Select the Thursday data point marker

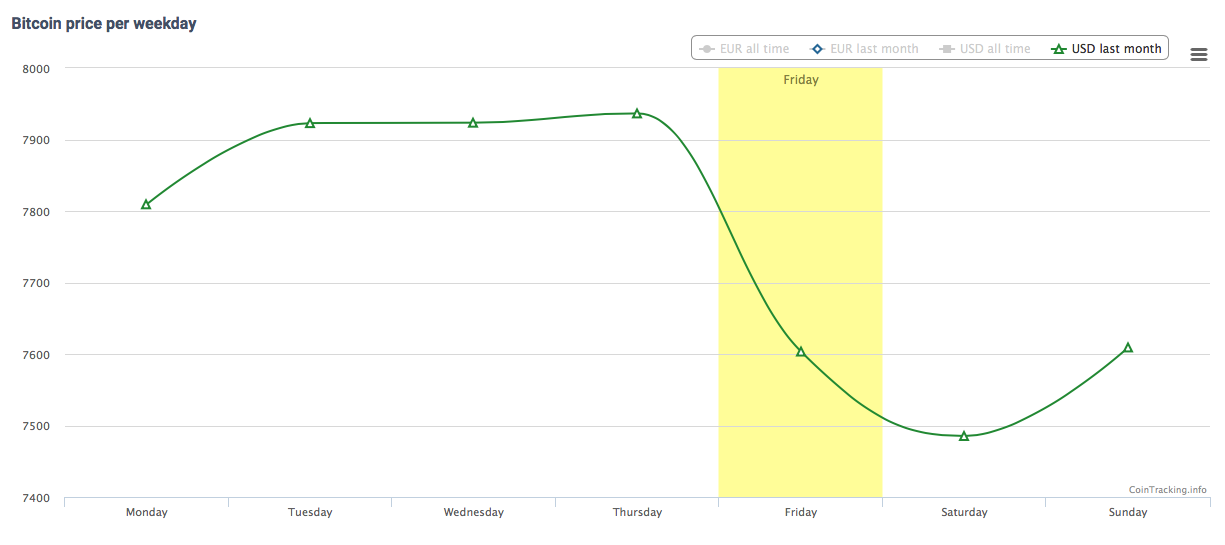(x=637, y=113)
